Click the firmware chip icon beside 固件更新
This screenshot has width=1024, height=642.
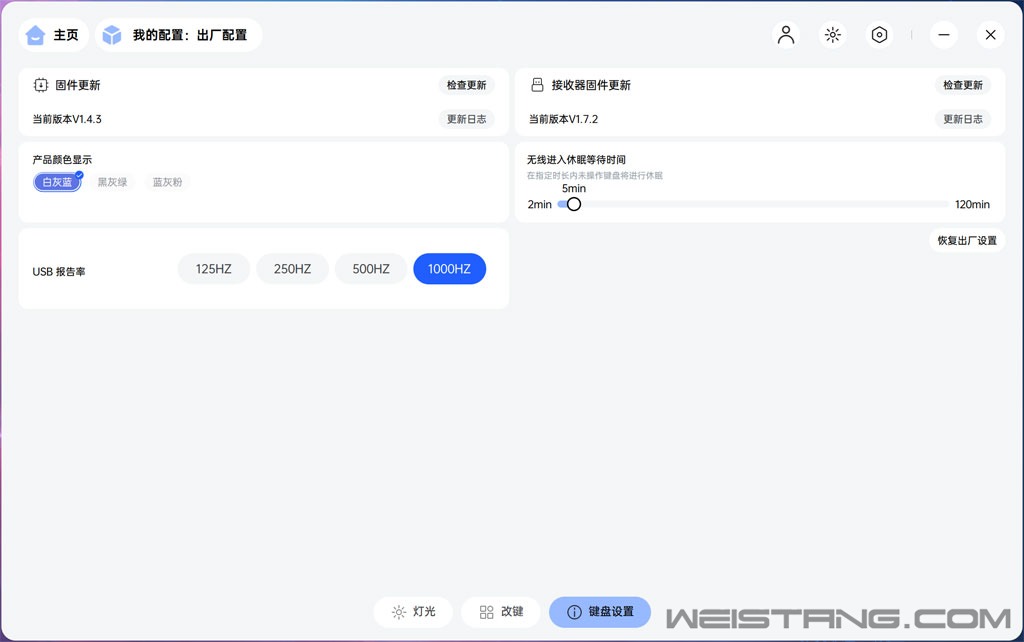[41, 85]
